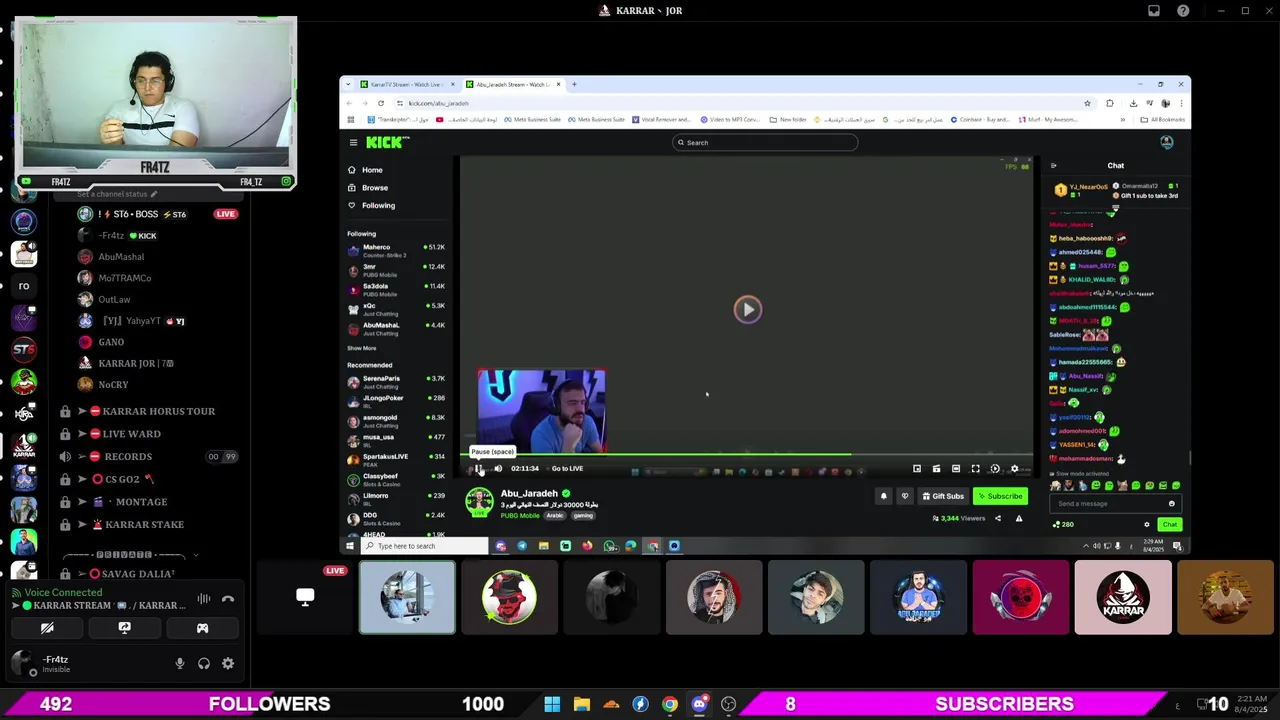Toggle theater mode in Kick player
This screenshot has width=1280, height=720.
(x=956, y=468)
